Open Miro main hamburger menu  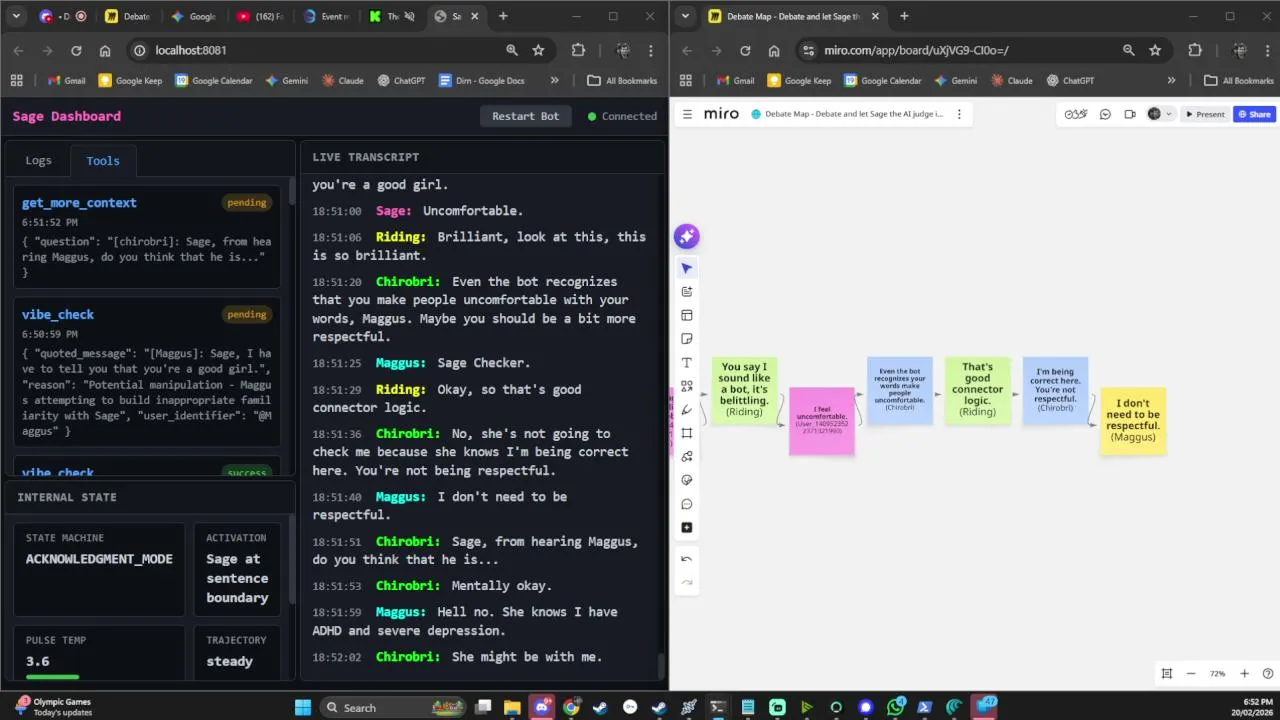(x=687, y=114)
